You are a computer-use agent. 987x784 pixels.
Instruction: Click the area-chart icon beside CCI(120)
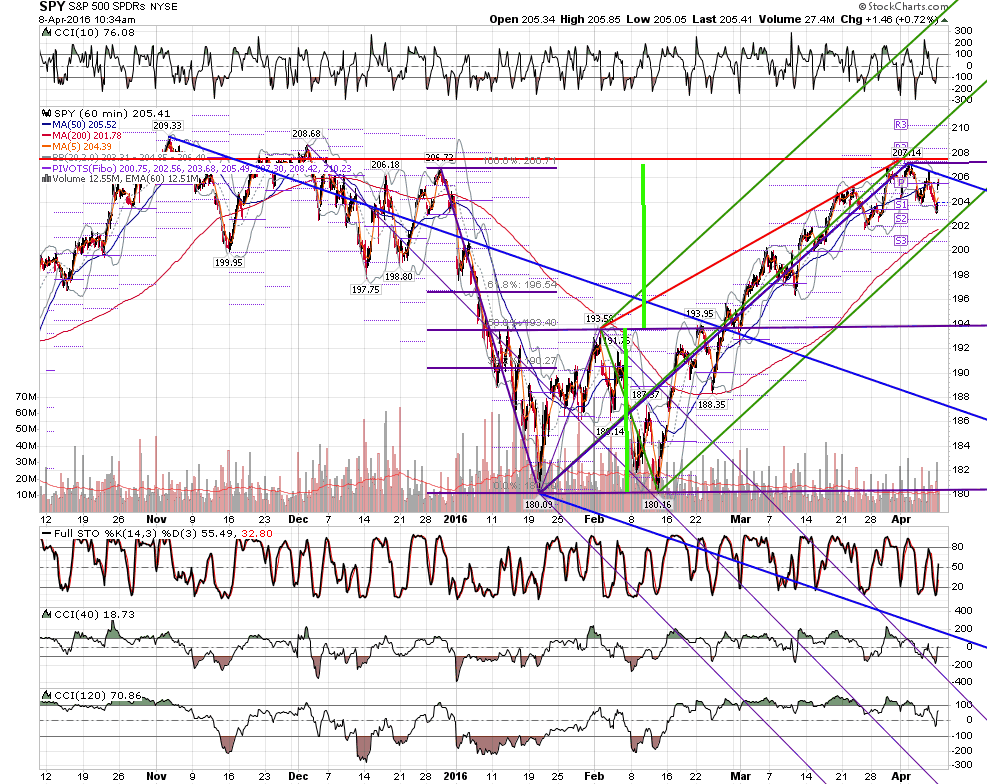pyautogui.click(x=46, y=695)
